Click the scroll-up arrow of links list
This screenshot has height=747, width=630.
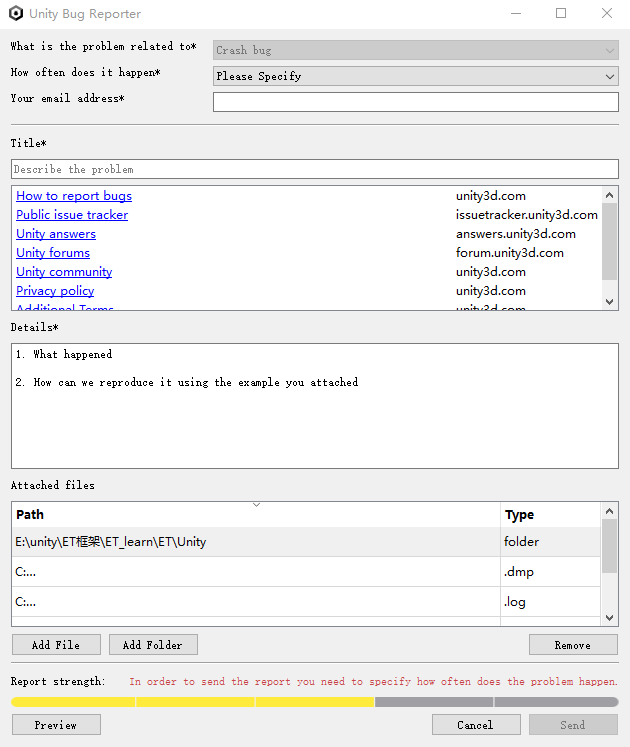[609, 195]
